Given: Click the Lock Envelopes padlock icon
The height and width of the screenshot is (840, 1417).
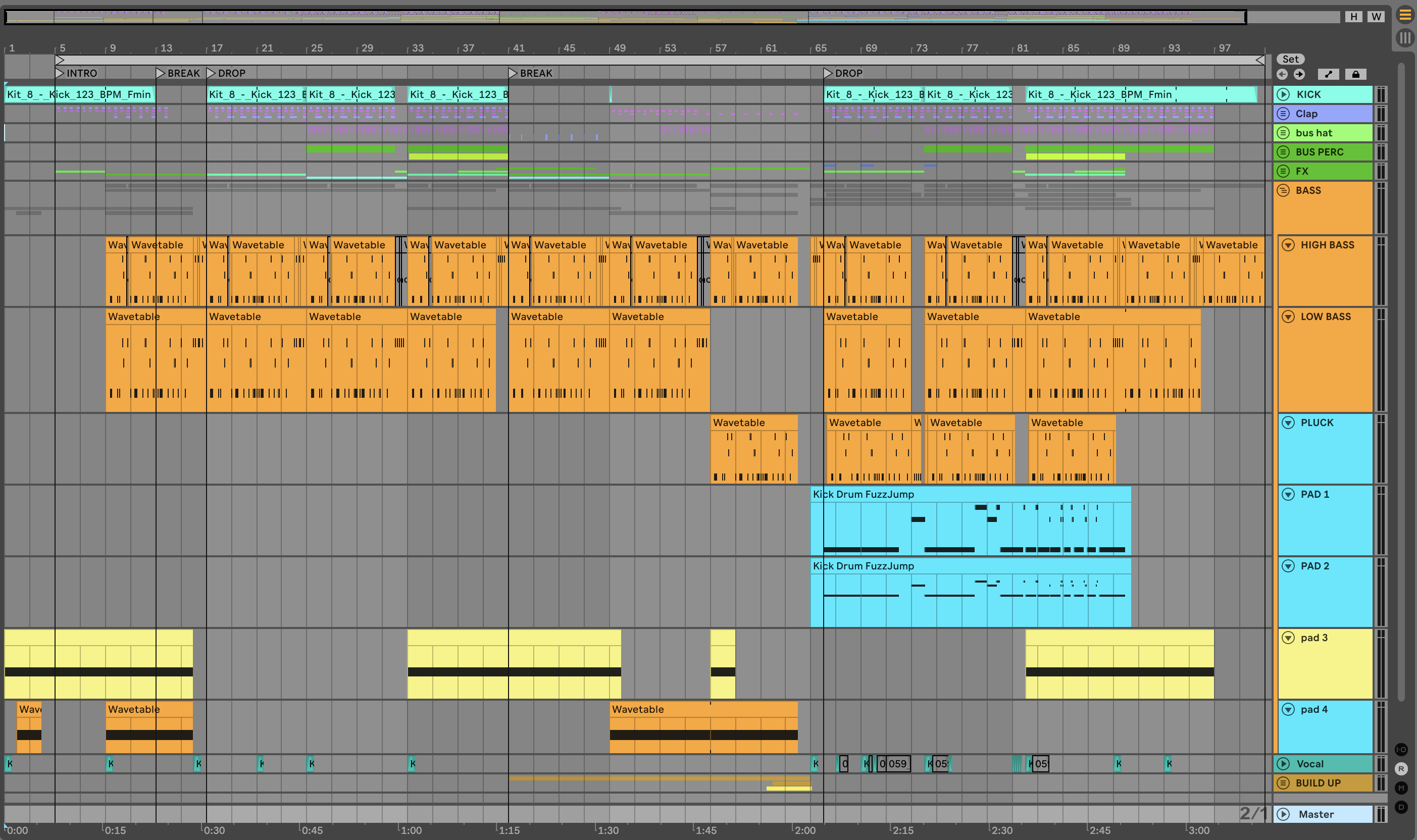Looking at the screenshot, I should pos(1355,74).
